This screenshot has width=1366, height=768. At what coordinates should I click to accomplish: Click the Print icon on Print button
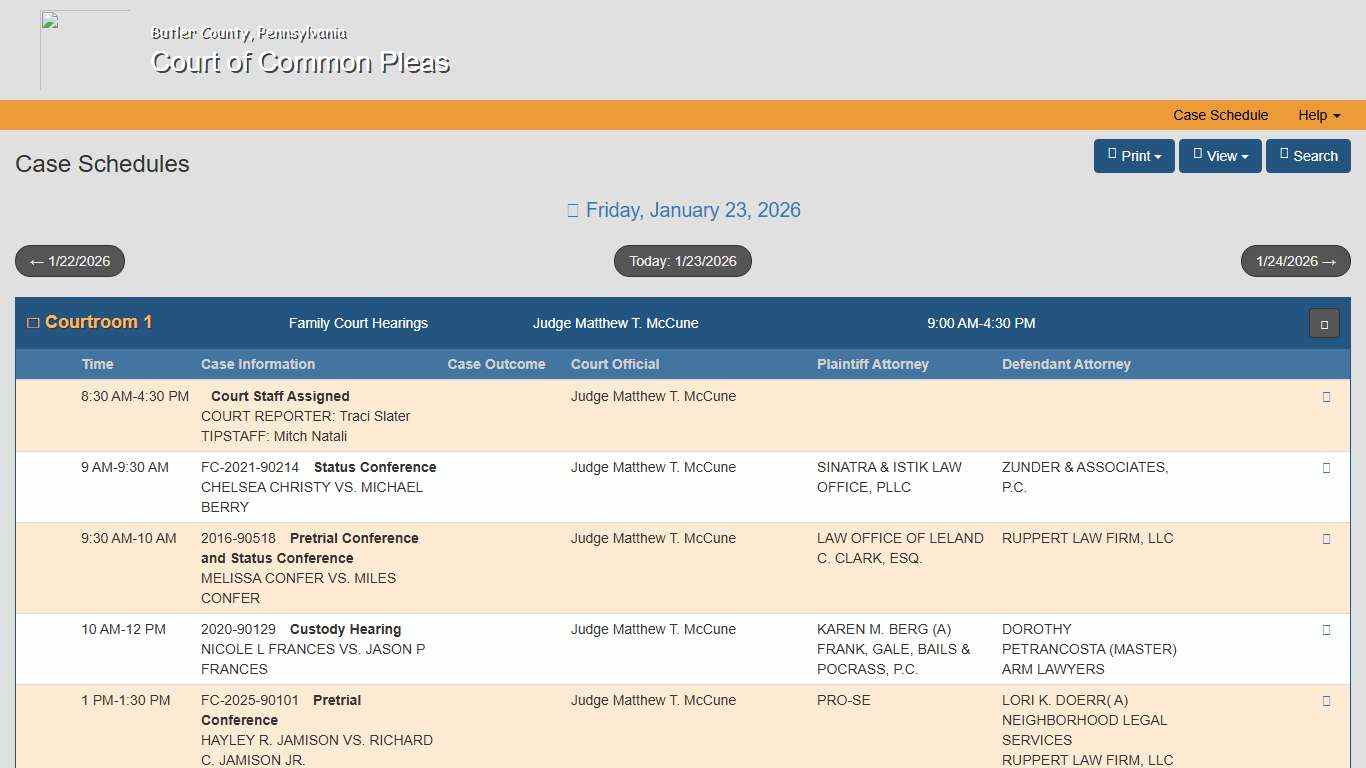pyautogui.click(x=1112, y=156)
